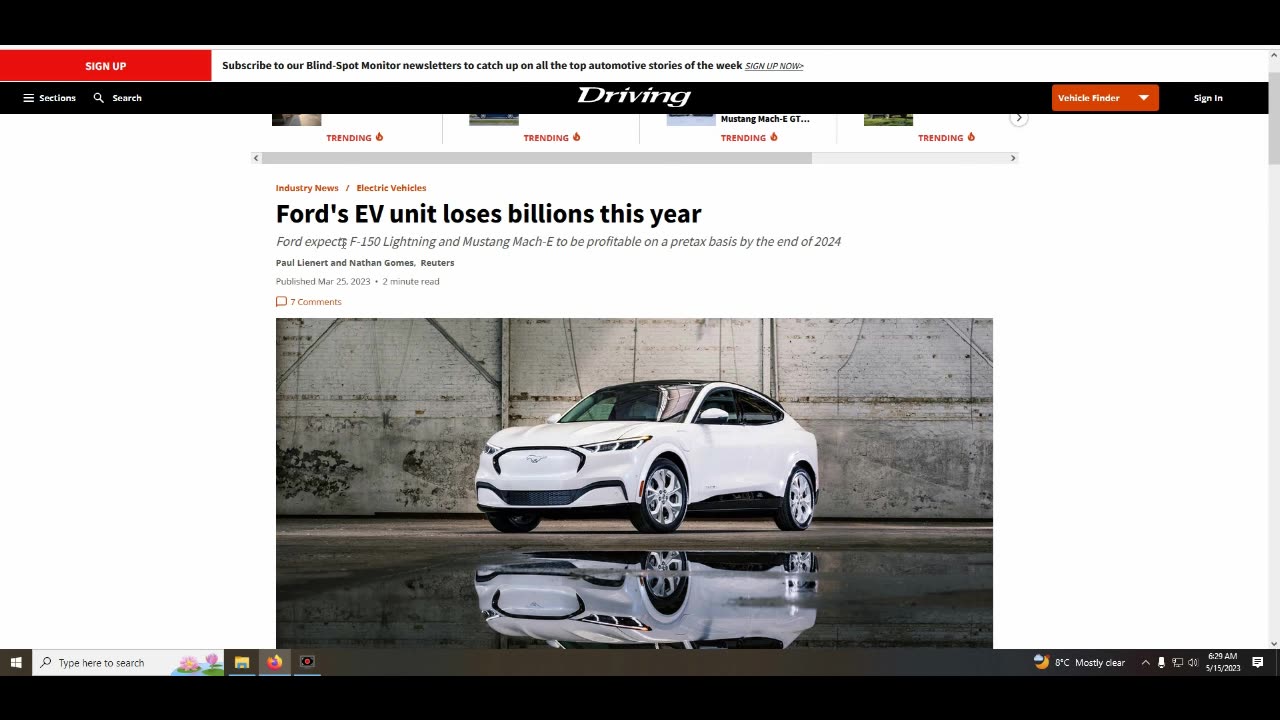The height and width of the screenshot is (720, 1280).
Task: Click the page scrollbar up arrow
Action: coord(1274,56)
